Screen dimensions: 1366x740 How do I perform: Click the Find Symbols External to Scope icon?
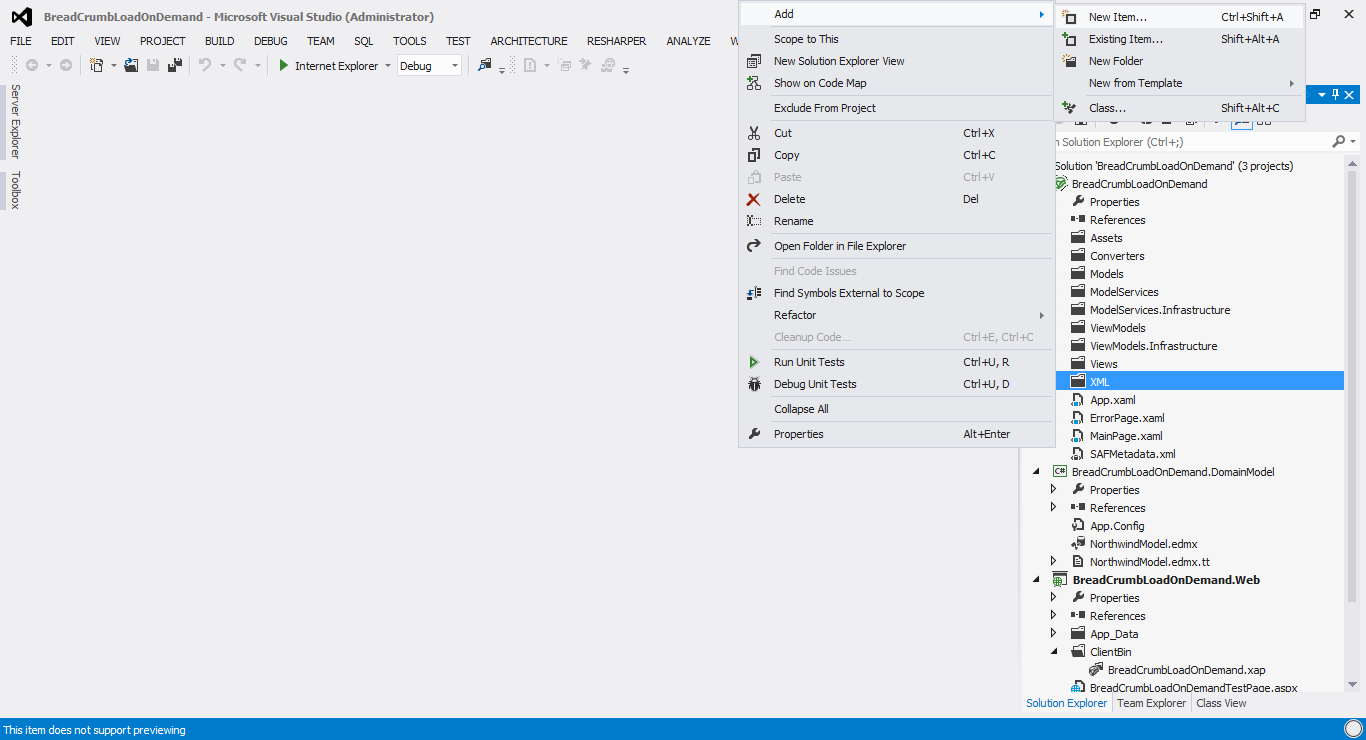pyautogui.click(x=754, y=293)
